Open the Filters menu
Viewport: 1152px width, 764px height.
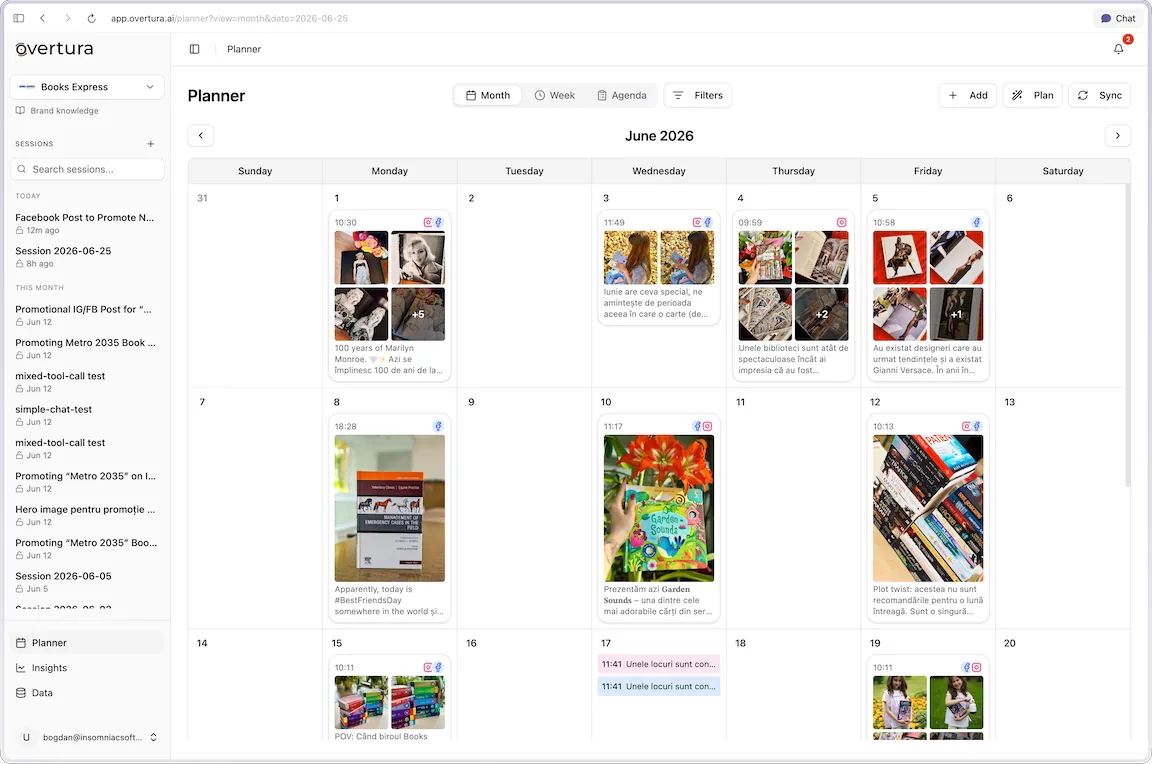(698, 96)
